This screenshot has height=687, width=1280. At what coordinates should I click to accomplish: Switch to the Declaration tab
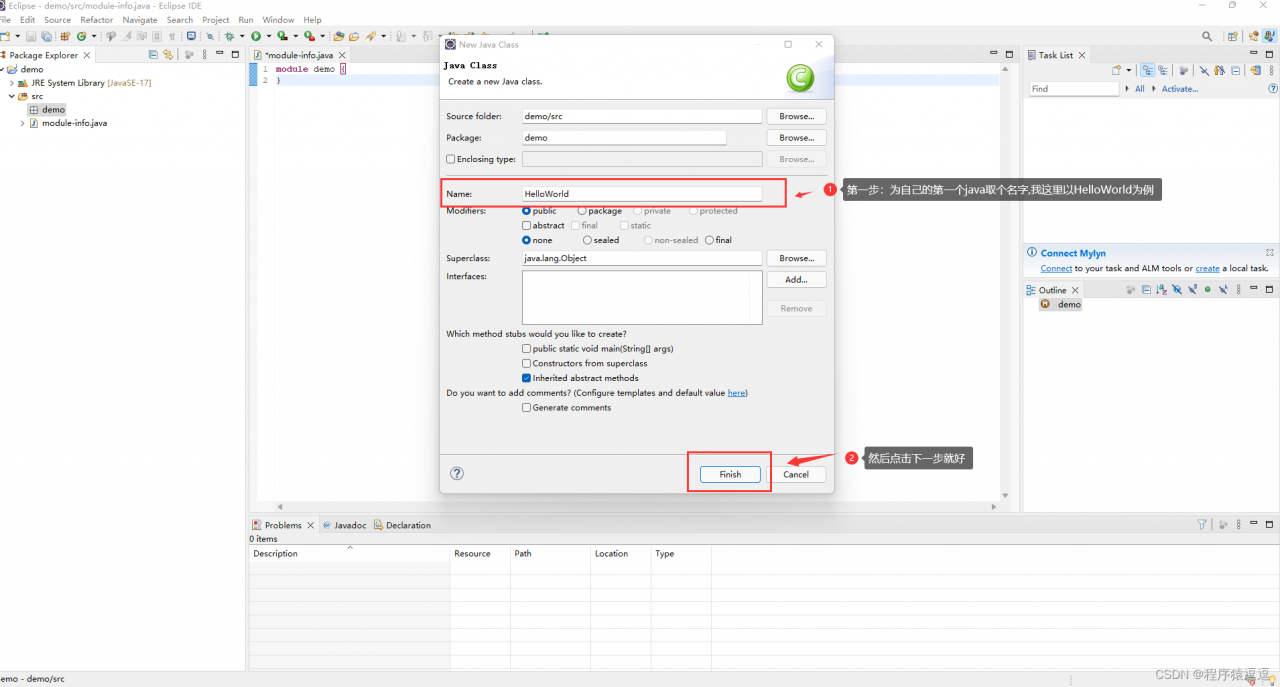[x=403, y=525]
